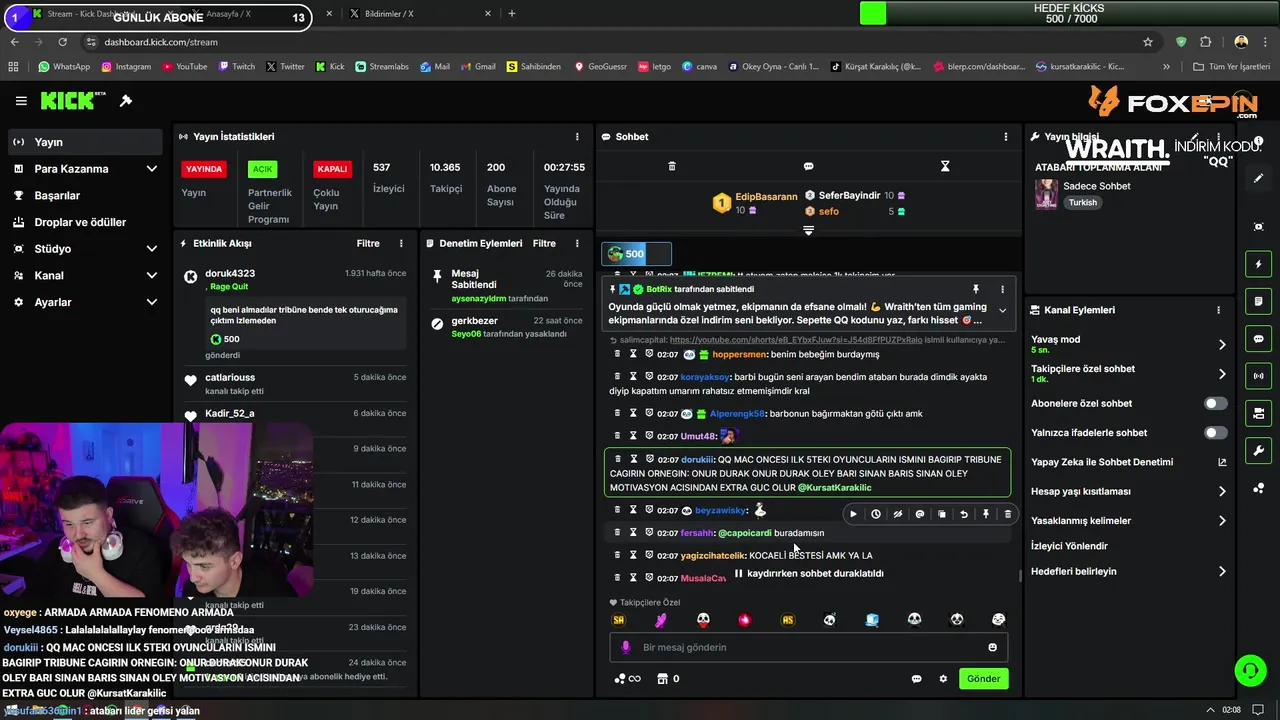This screenshot has height=720, width=1280.
Task: Click İzleyici Yönlendir option
Action: coord(1069,546)
